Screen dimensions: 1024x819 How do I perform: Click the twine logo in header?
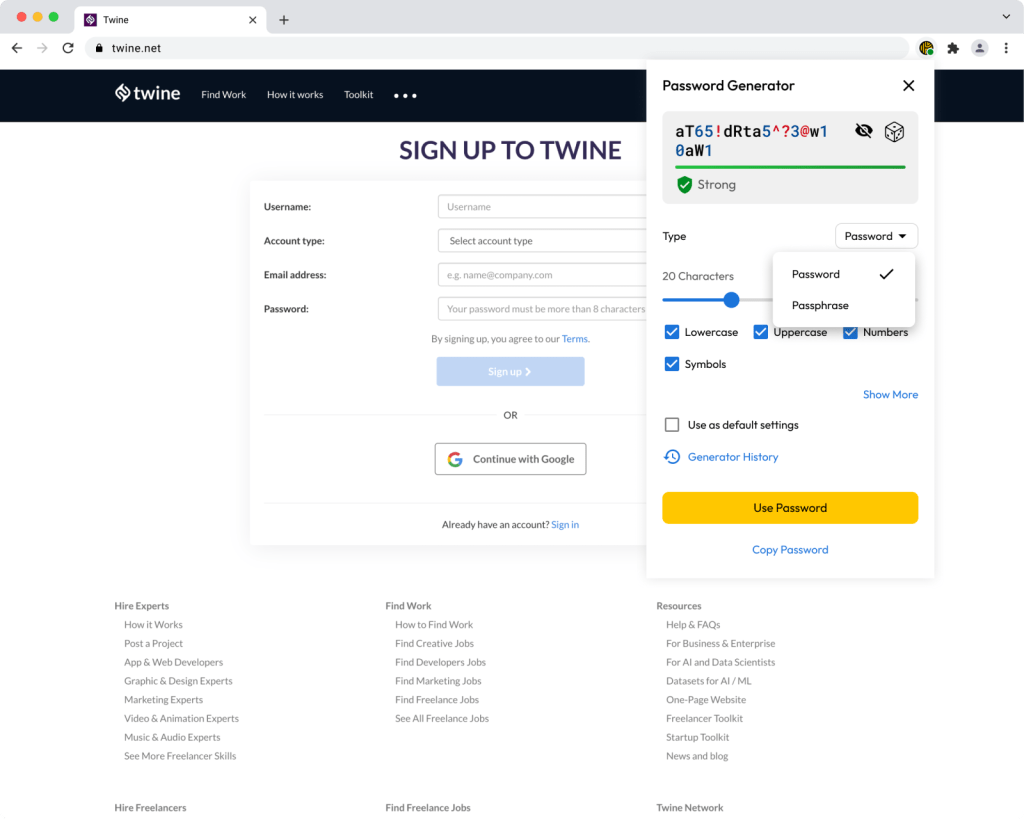coord(147,94)
